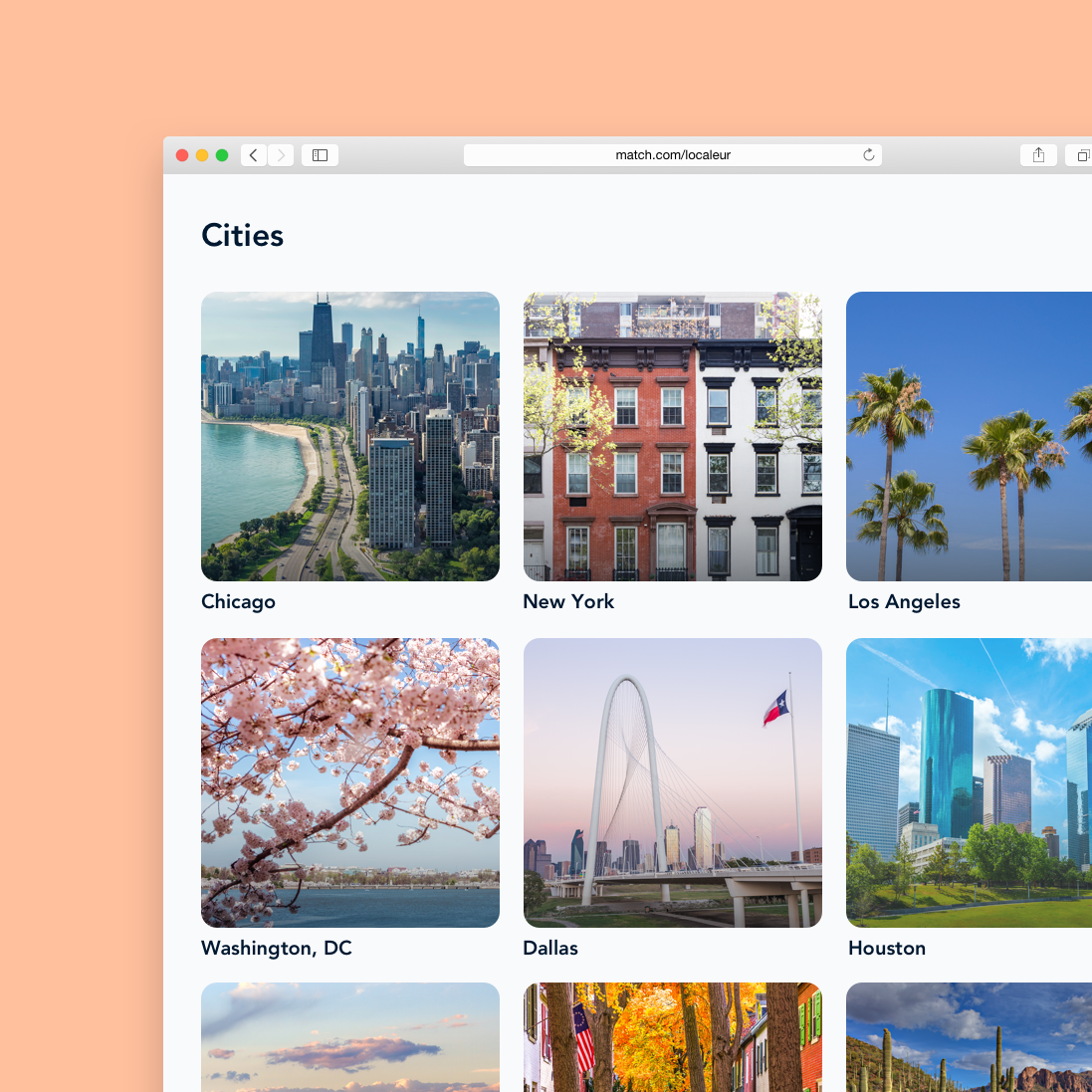Select the Washington, DC city label
This screenshot has height=1092, width=1092.
coord(277,948)
